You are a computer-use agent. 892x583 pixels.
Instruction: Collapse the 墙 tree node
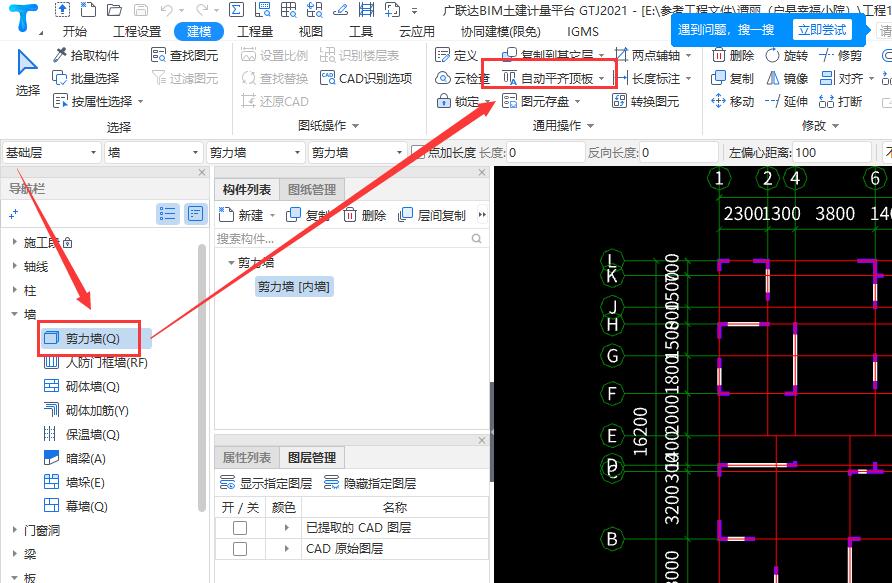click(15, 313)
